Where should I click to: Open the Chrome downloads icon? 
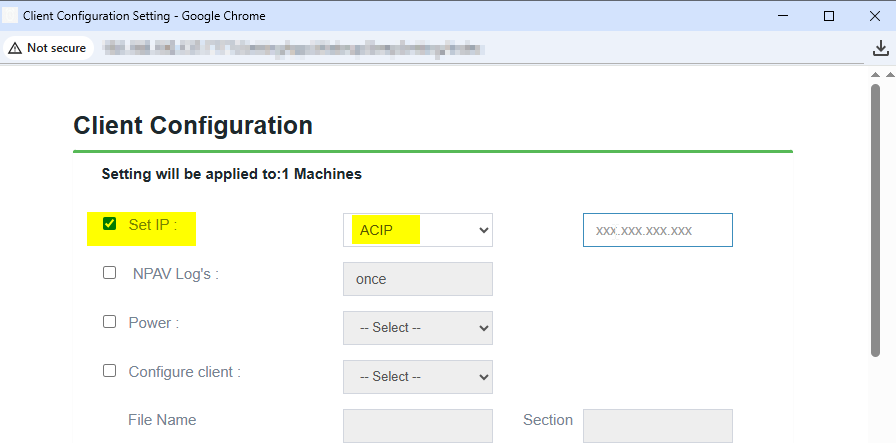[x=880, y=48]
